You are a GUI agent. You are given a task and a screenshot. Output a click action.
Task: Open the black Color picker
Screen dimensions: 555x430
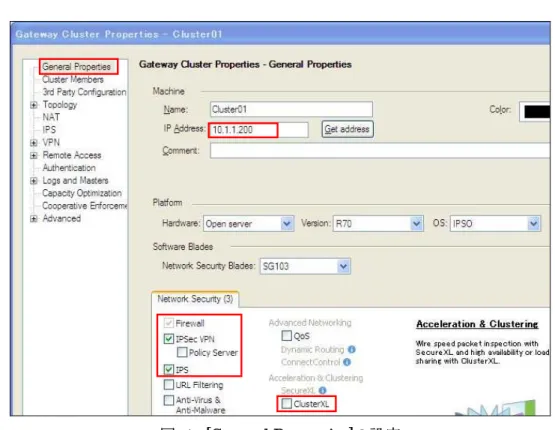click(x=535, y=112)
